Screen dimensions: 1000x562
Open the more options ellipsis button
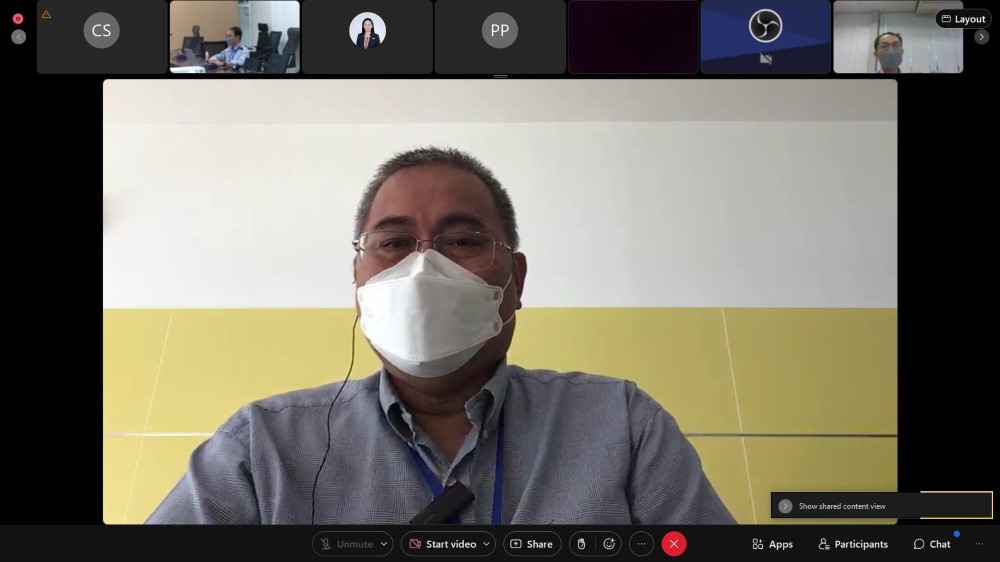pyautogui.click(x=642, y=544)
